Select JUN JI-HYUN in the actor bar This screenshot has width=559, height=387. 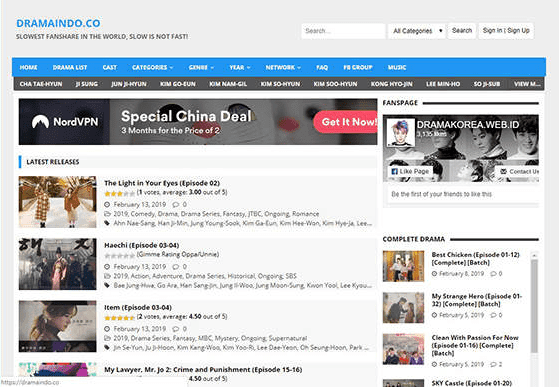coord(129,84)
